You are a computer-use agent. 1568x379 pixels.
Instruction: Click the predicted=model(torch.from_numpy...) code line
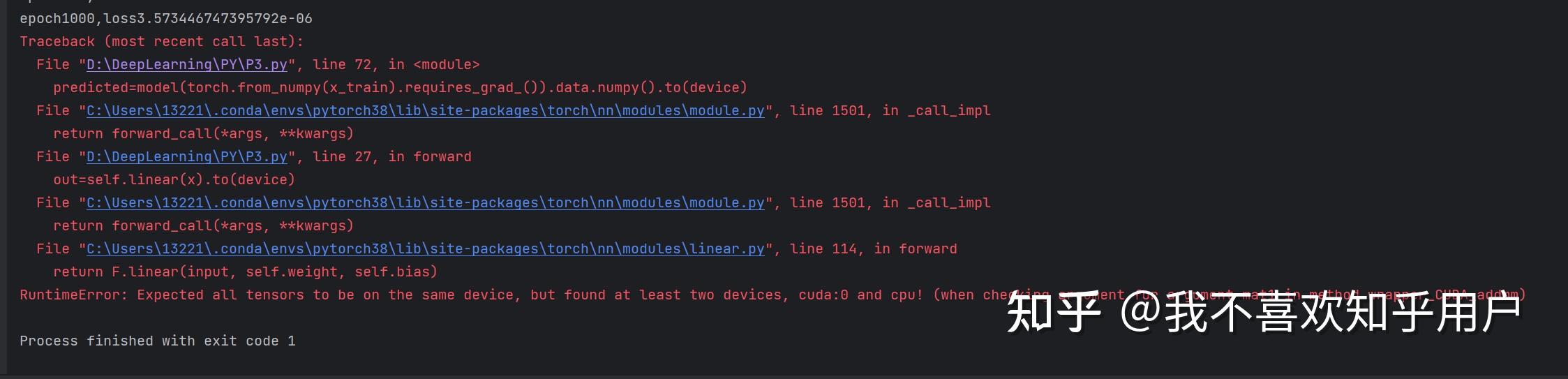click(400, 88)
